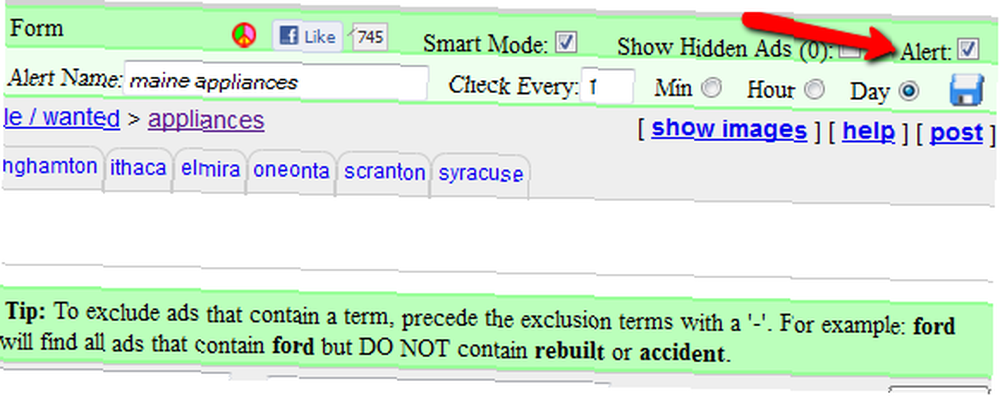
Task: Open the help link
Action: click(868, 131)
